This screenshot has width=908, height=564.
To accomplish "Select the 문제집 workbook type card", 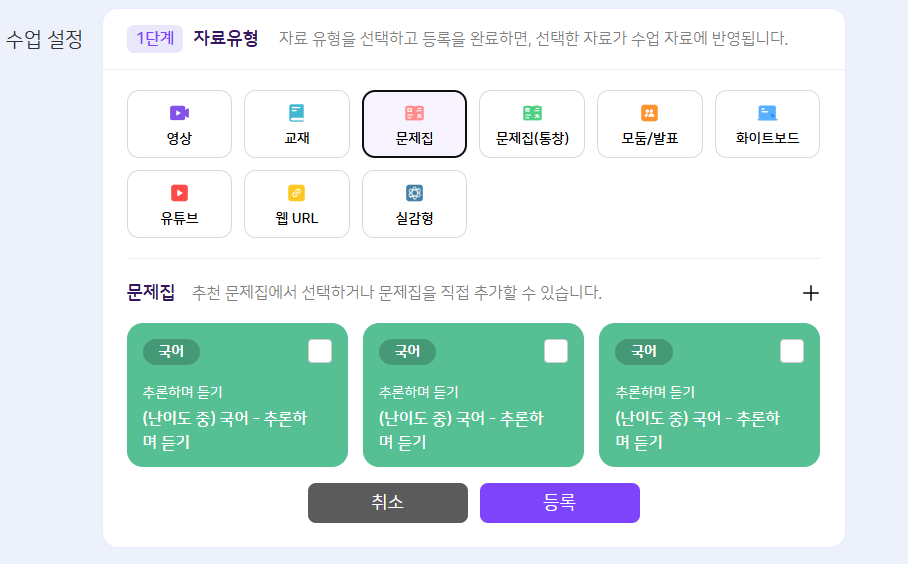I will click(x=415, y=124).
